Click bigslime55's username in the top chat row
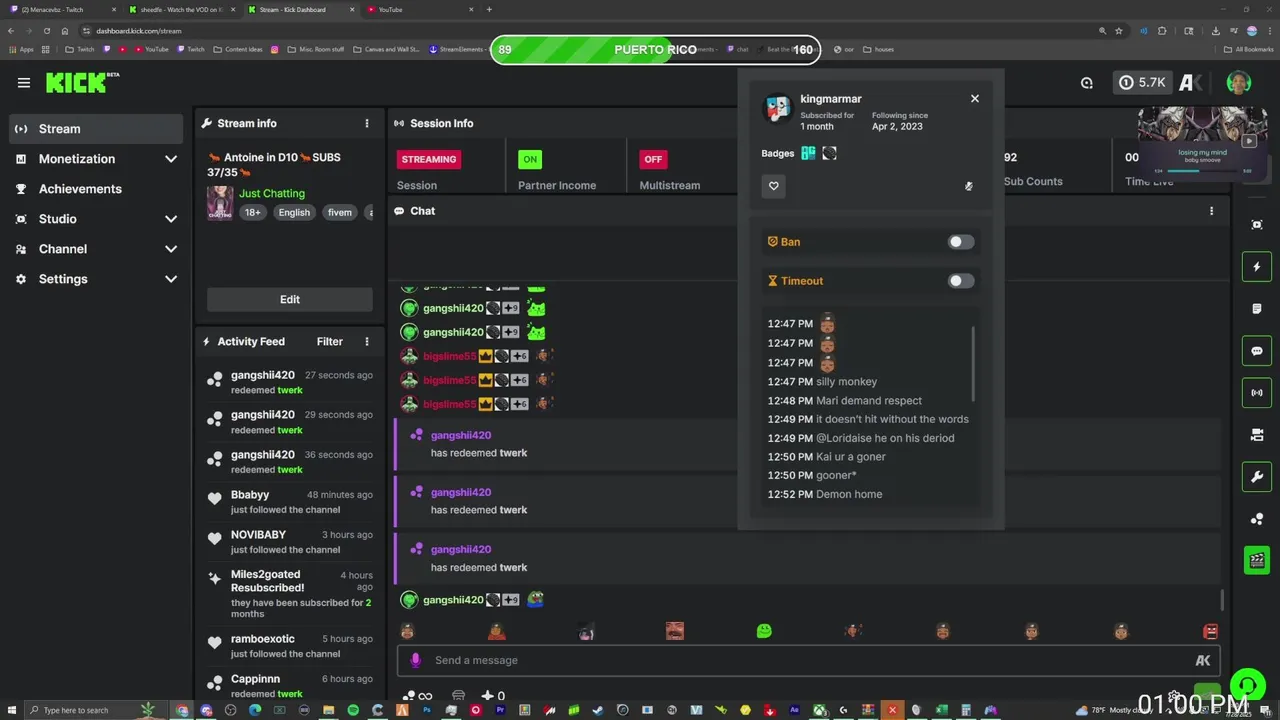This screenshot has height=720, width=1280. click(450, 356)
